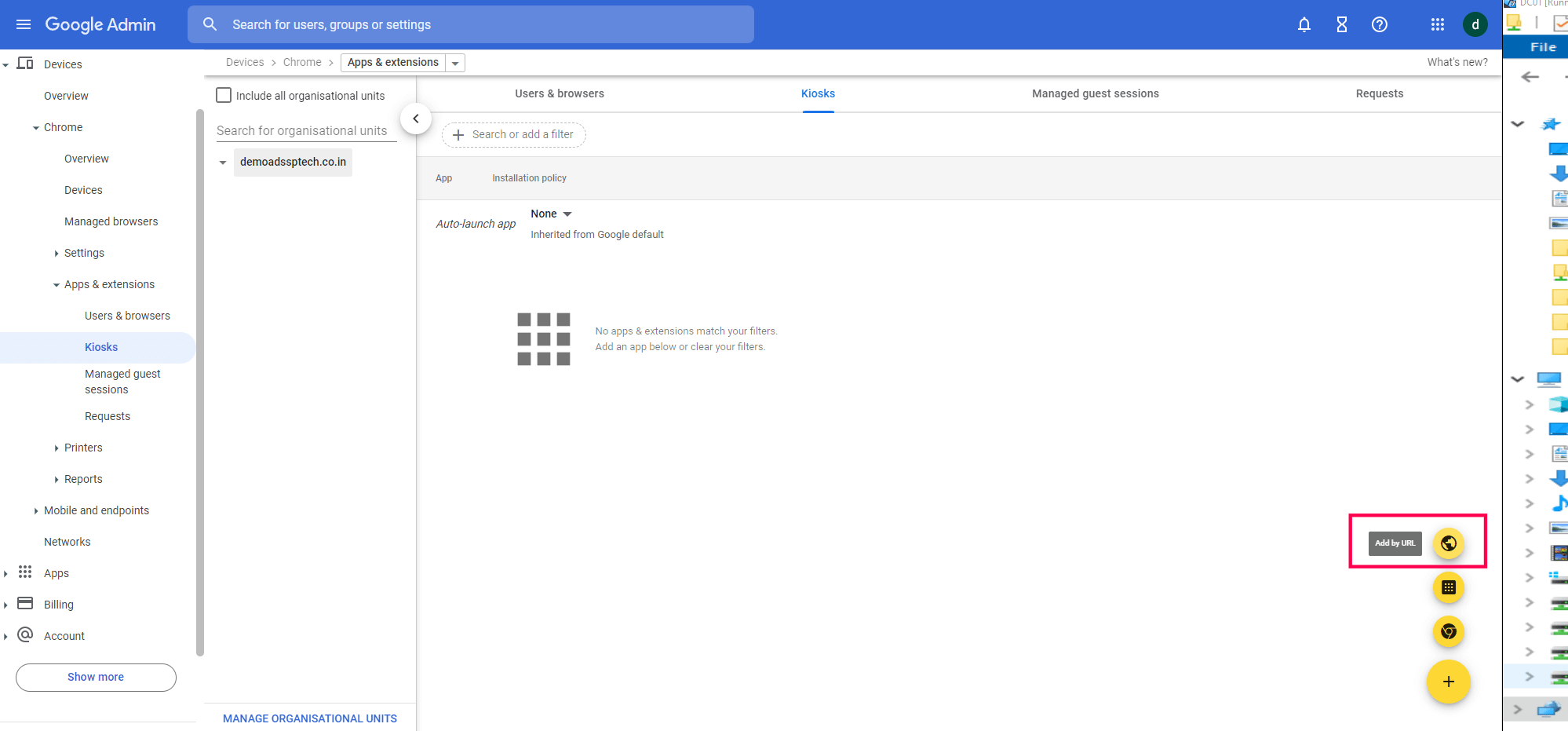Screen dimensions: 1568x731
Task: Expand the Printers arrow in sidebar
Action: point(57,448)
